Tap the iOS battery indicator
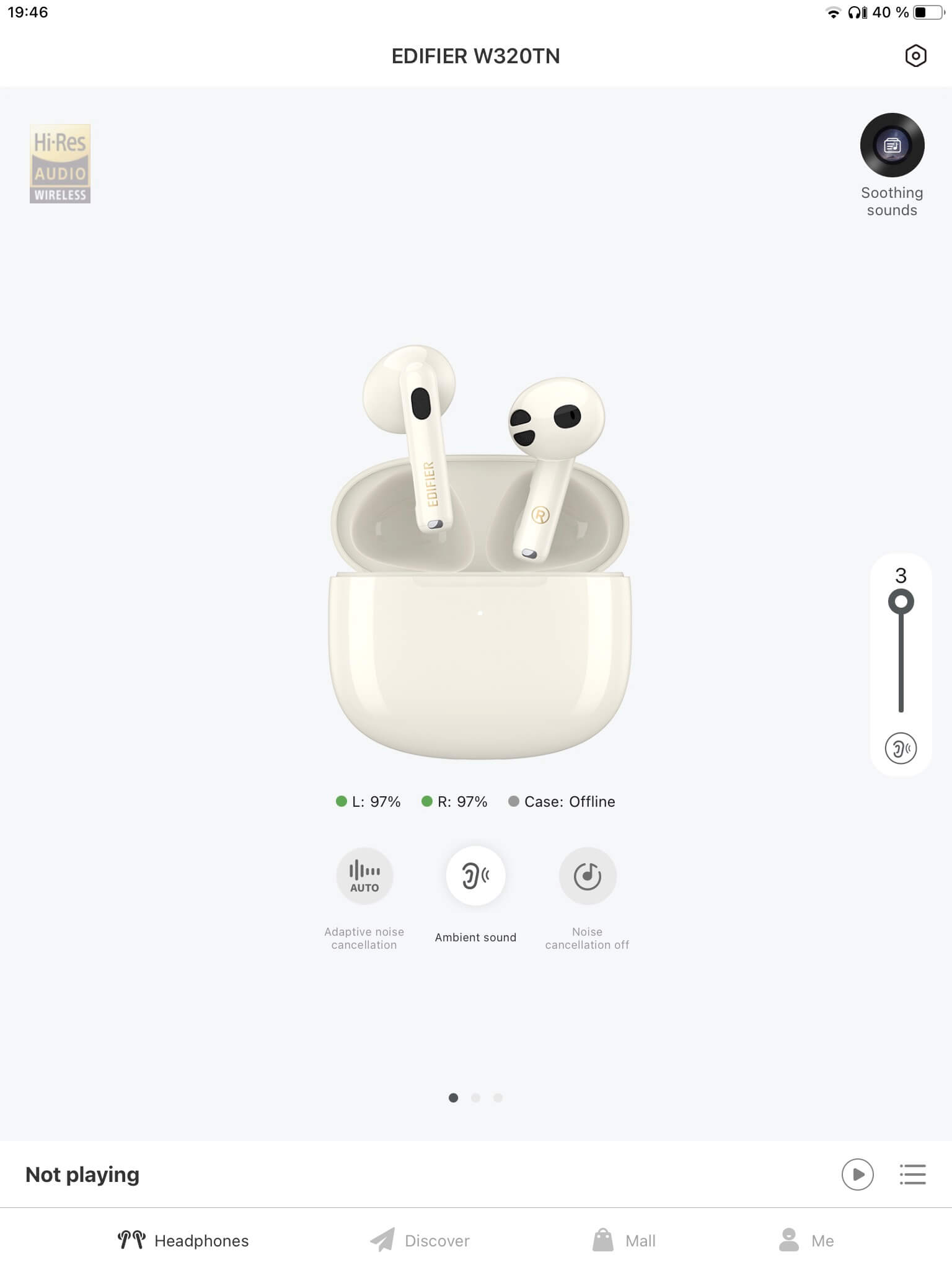 (928, 12)
